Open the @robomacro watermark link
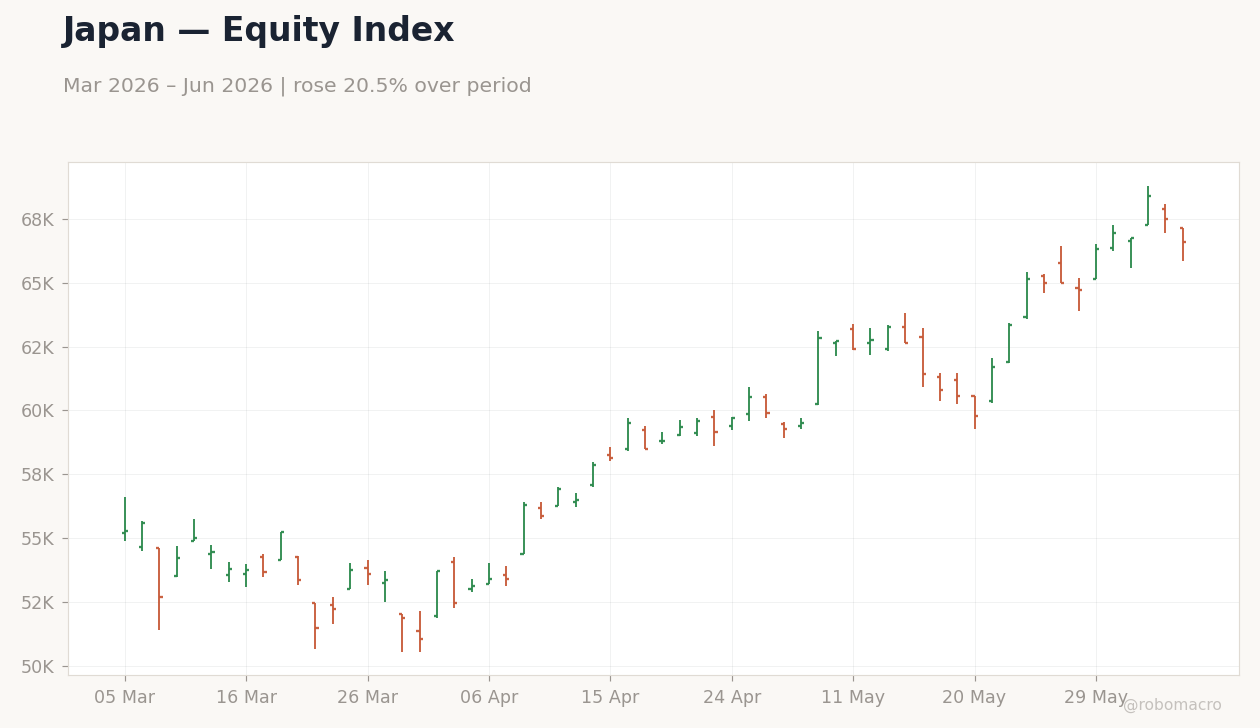 (x=1171, y=706)
